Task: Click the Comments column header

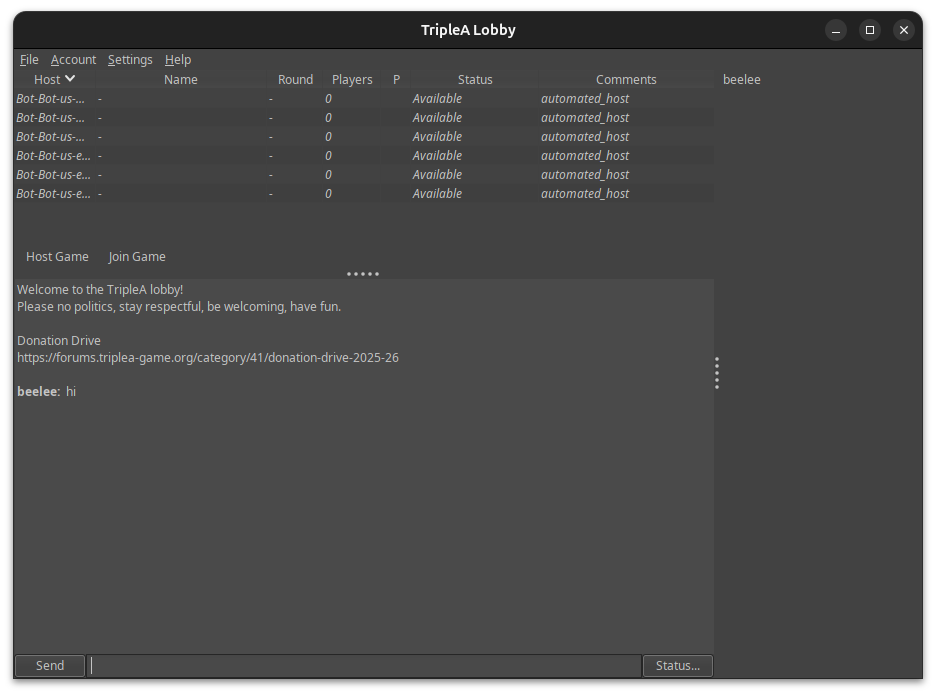Action: click(x=626, y=79)
